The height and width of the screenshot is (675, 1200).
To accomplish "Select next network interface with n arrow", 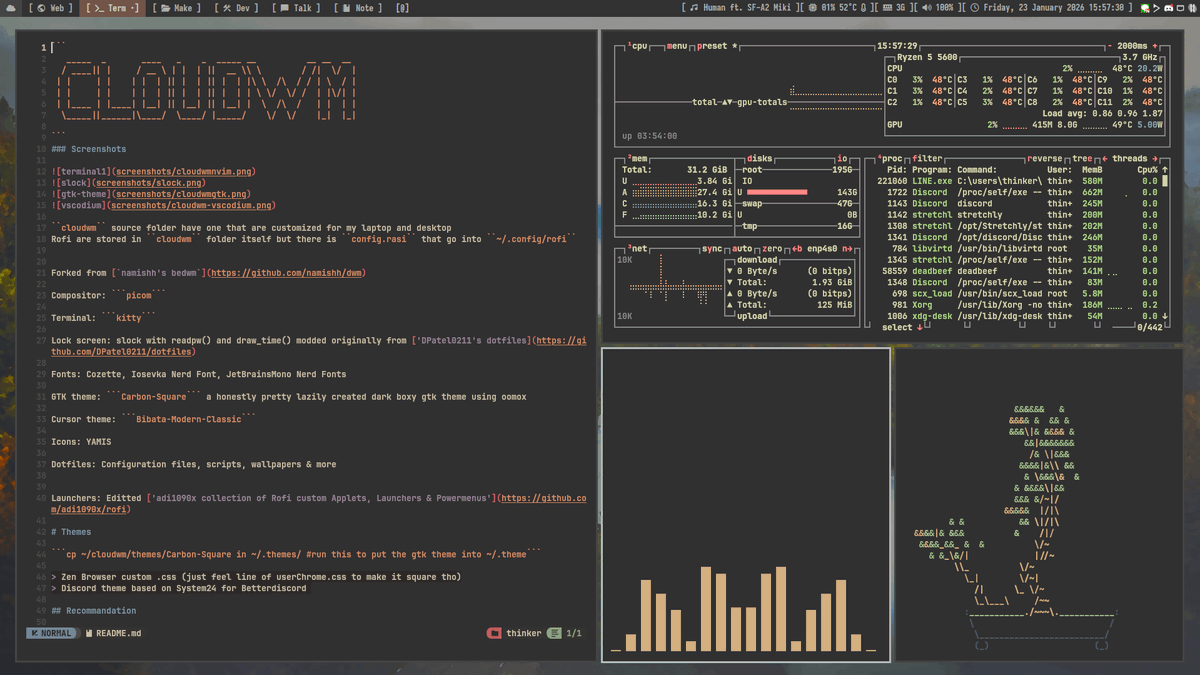I will (847, 249).
